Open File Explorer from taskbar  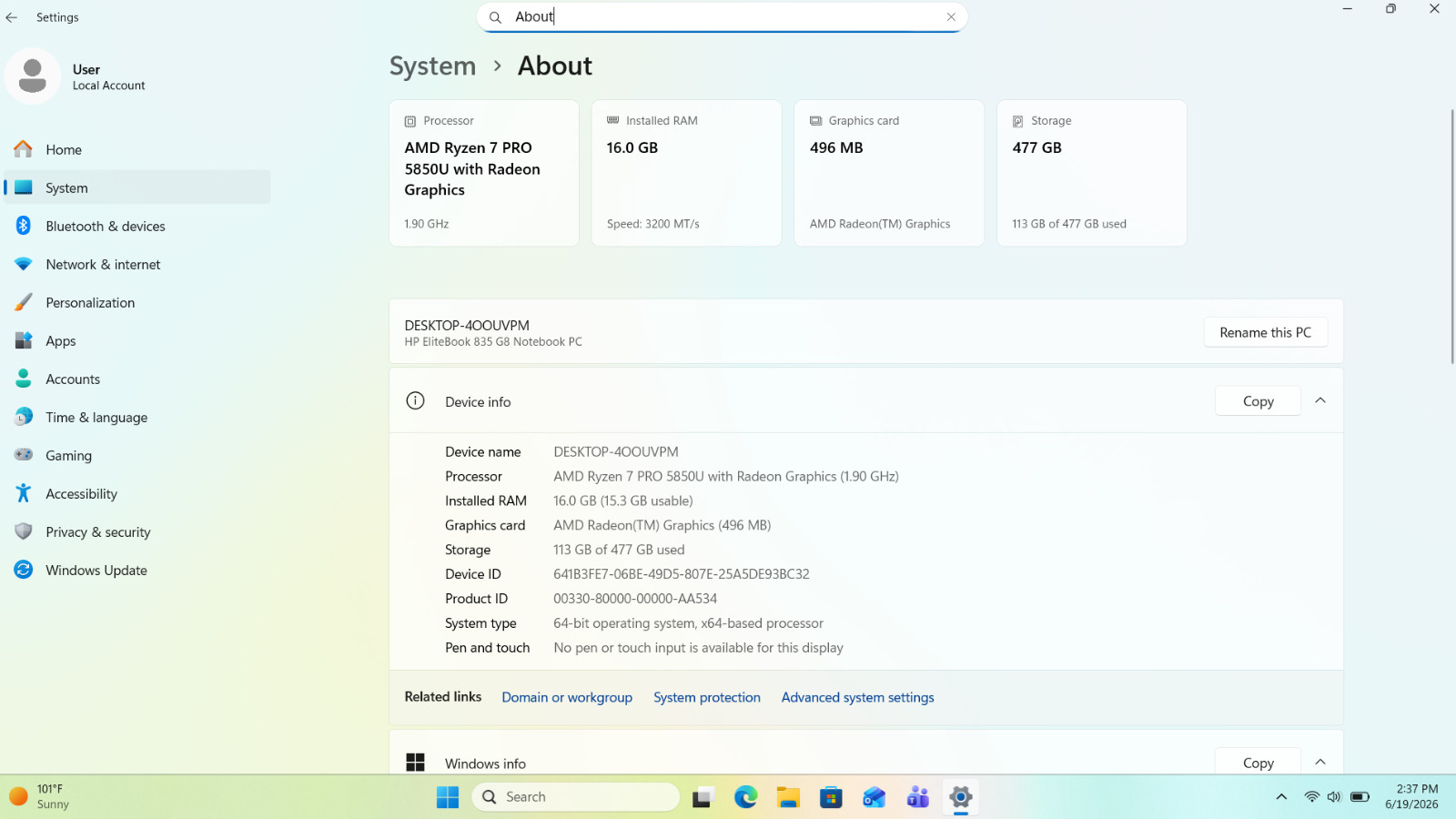coord(788,798)
